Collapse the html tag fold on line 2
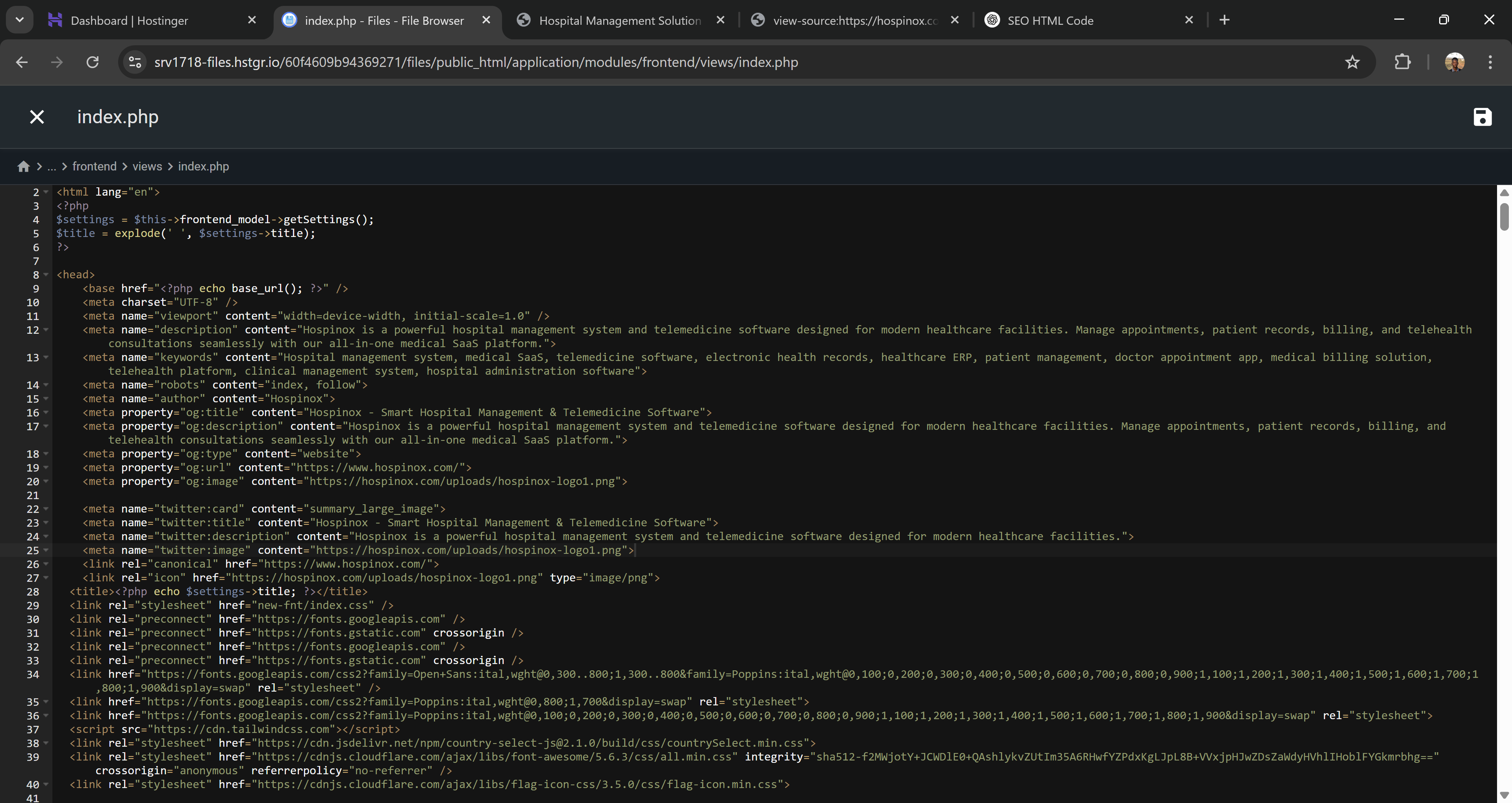 46,192
